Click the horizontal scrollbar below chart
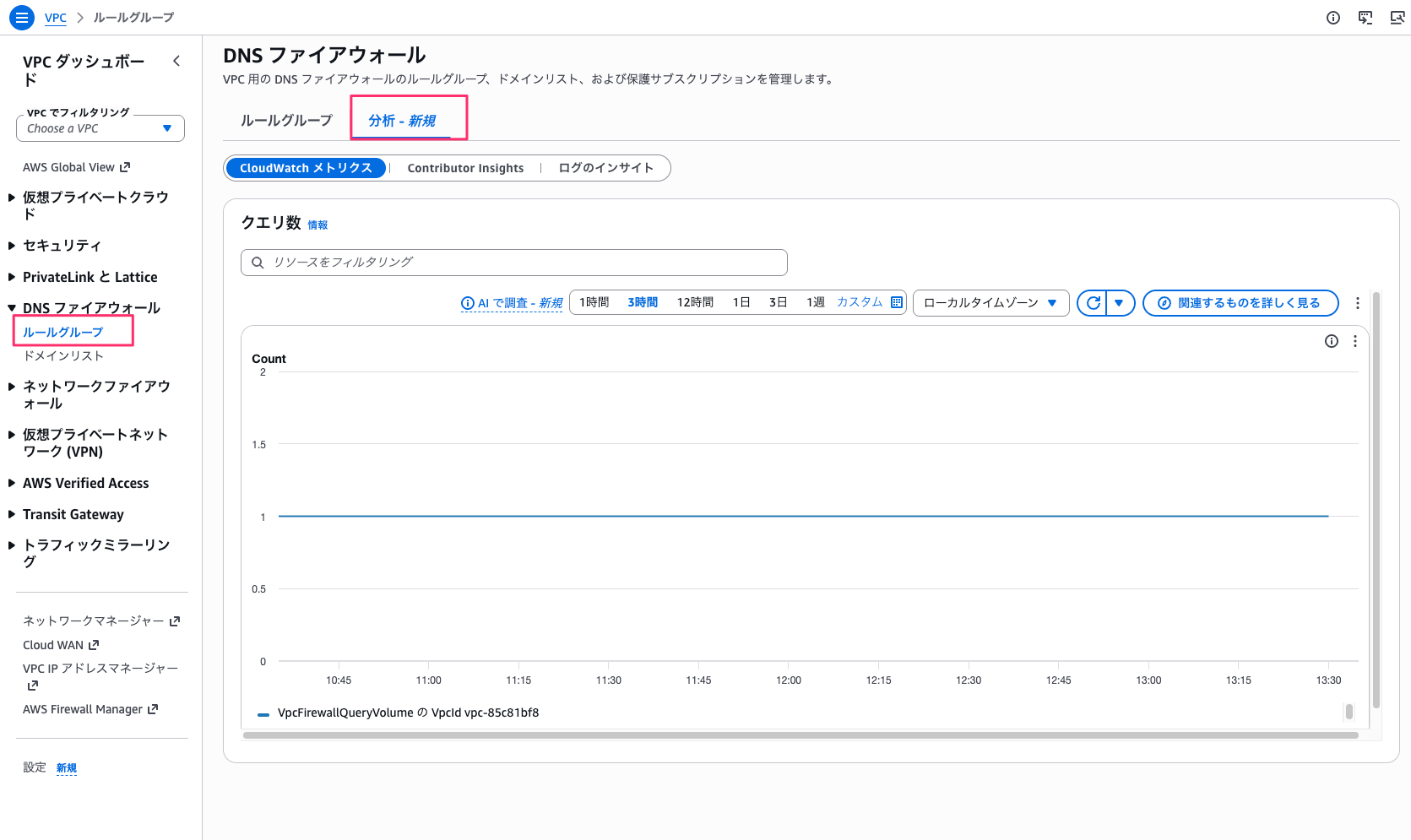The image size is (1411, 840). click(800, 735)
